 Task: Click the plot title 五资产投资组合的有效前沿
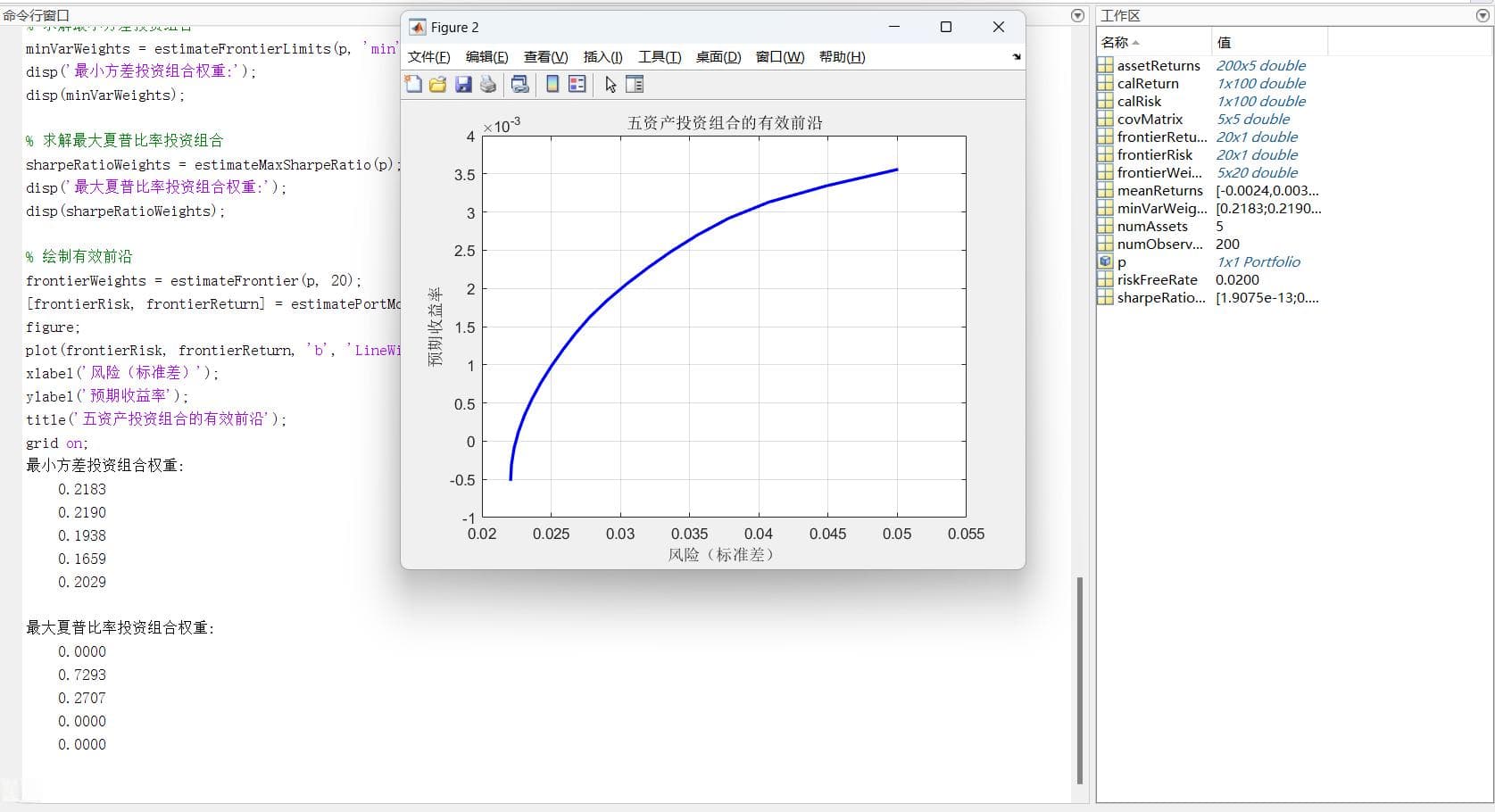coord(725,123)
